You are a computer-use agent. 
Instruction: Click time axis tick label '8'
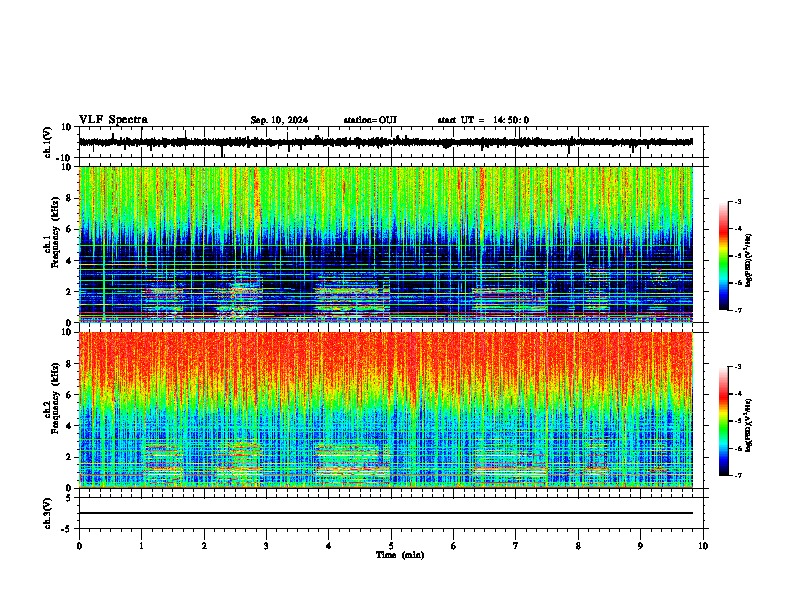(578, 546)
